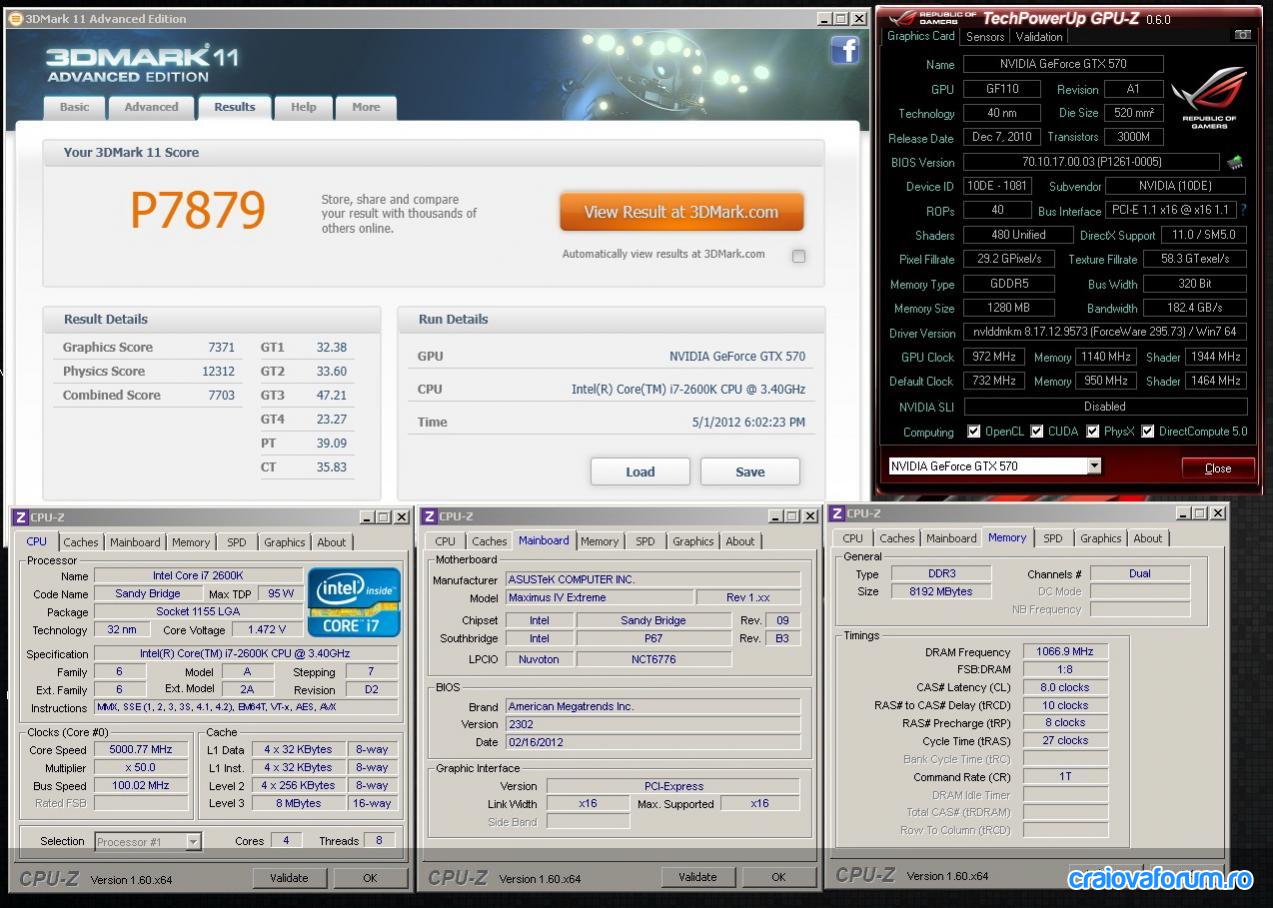This screenshot has width=1273, height=908.
Task: Click the Memory Size 8192 MBytes value
Action: [x=940, y=592]
